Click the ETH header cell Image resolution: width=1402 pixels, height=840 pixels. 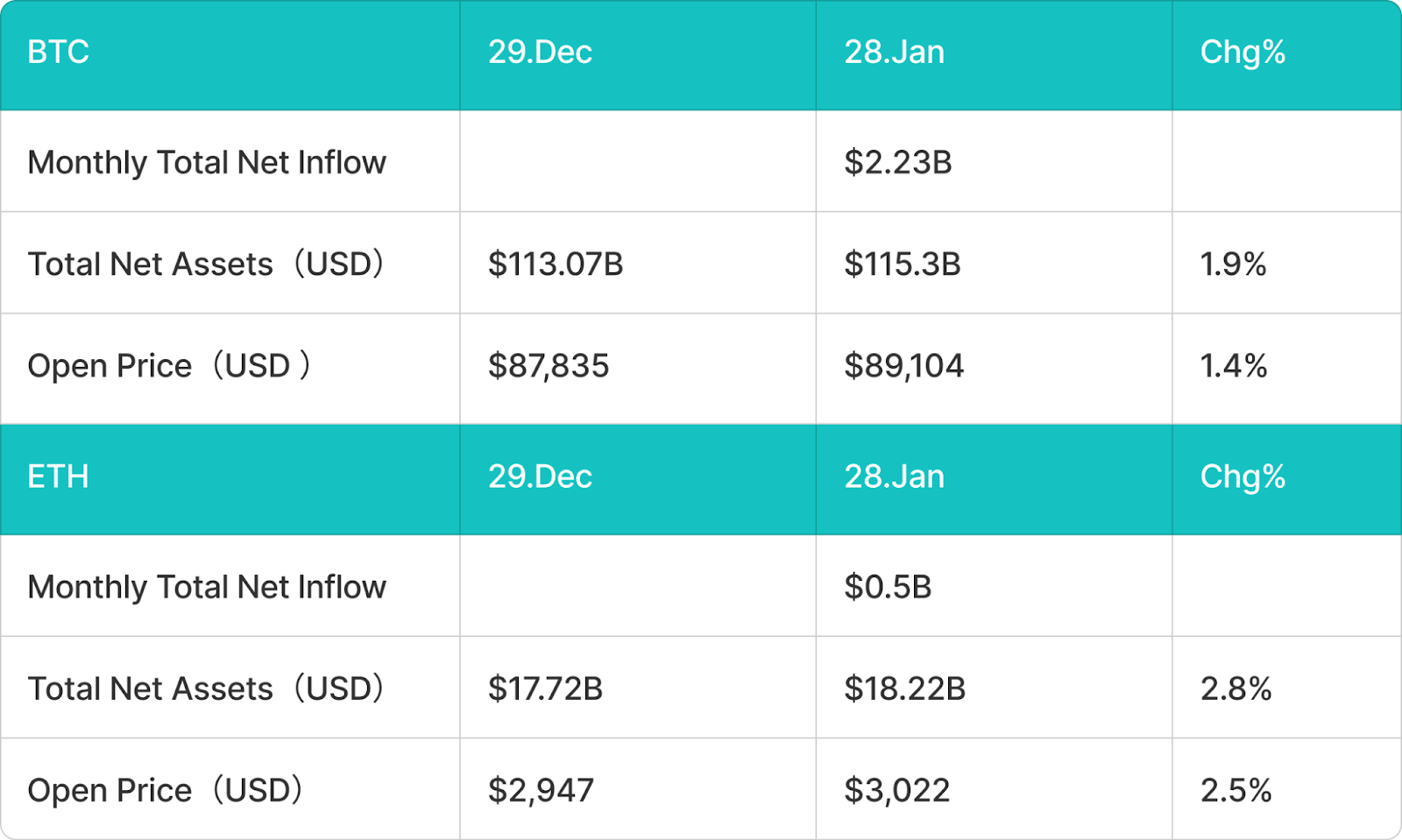58,477
